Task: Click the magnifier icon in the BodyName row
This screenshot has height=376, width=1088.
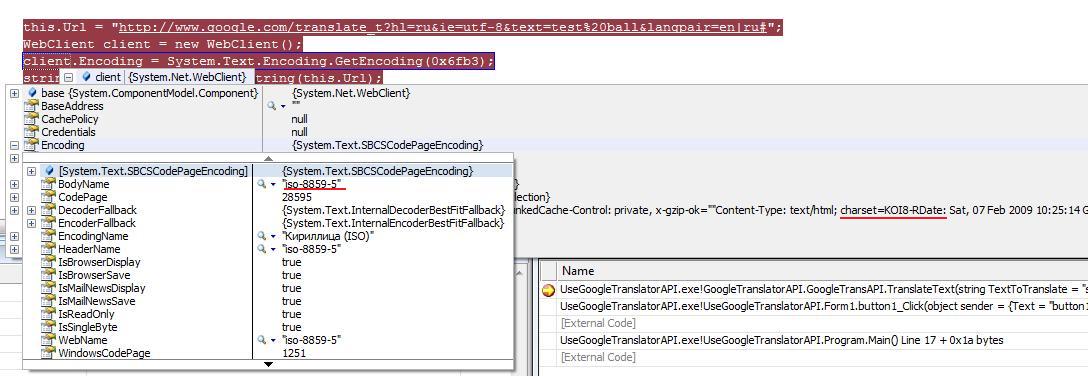Action: click(262, 184)
